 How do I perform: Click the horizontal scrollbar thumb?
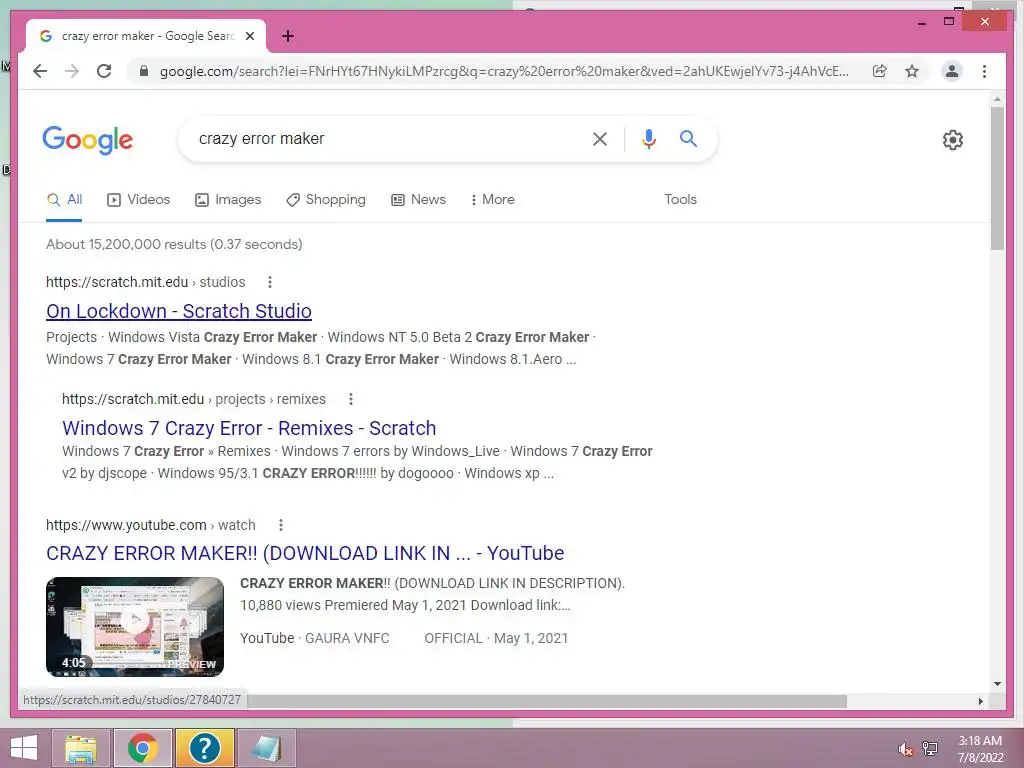pyautogui.click(x=547, y=701)
